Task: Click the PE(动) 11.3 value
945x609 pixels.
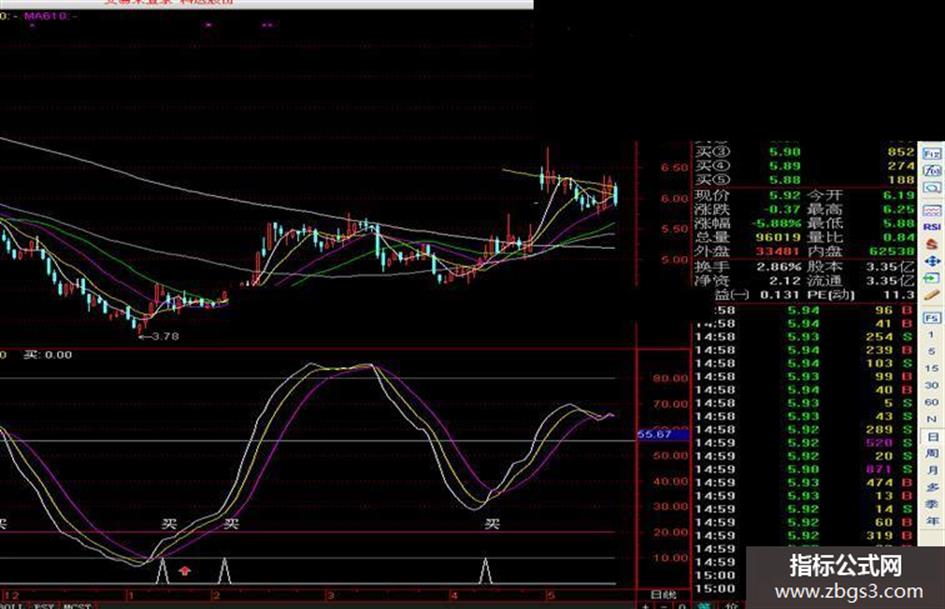Action: tap(900, 294)
